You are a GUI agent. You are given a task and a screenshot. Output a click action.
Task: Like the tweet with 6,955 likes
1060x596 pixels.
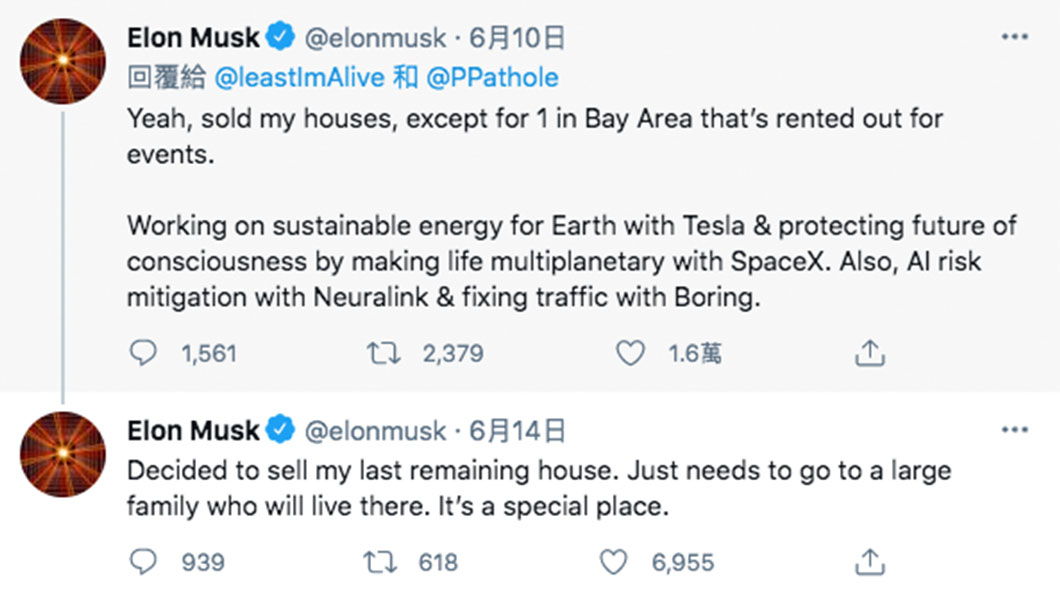pos(613,562)
